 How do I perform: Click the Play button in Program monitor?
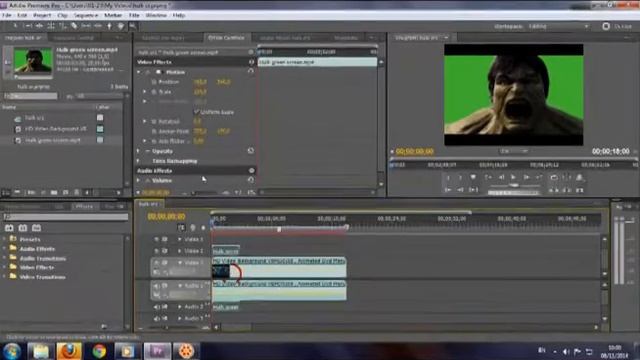[x=513, y=177]
